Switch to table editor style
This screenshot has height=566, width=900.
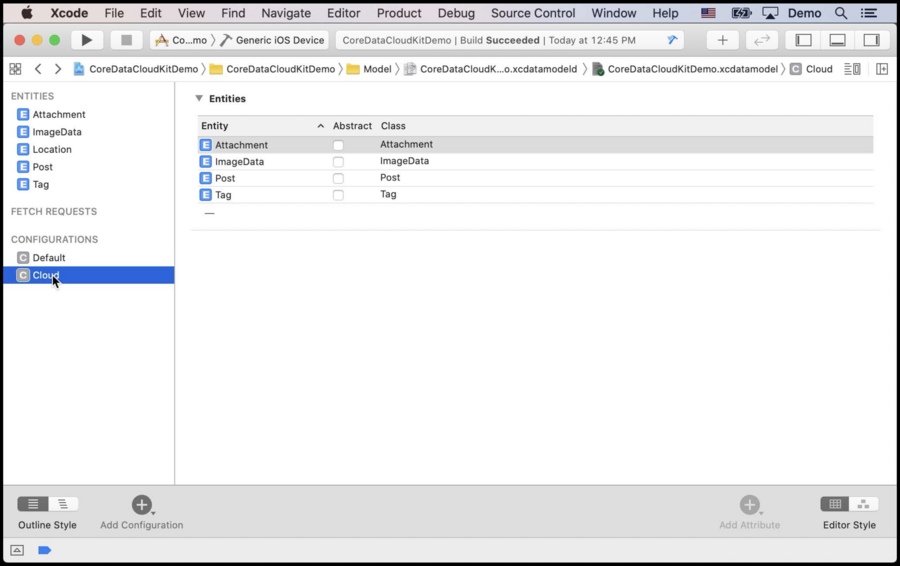coord(835,504)
